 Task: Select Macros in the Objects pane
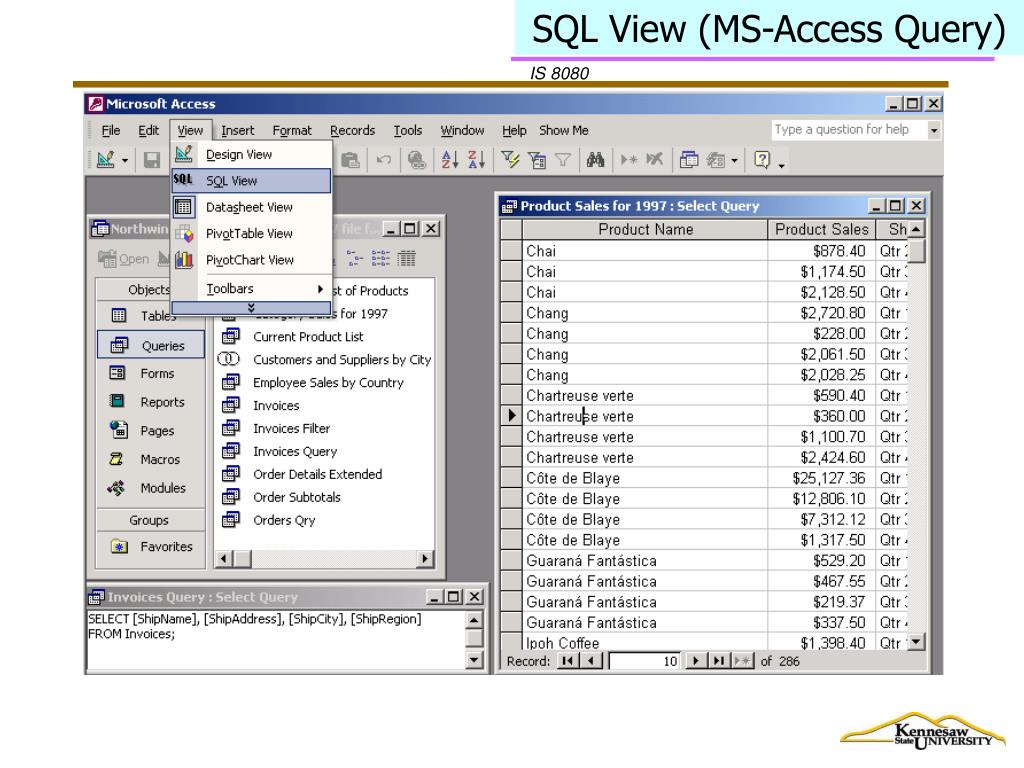coord(150,460)
